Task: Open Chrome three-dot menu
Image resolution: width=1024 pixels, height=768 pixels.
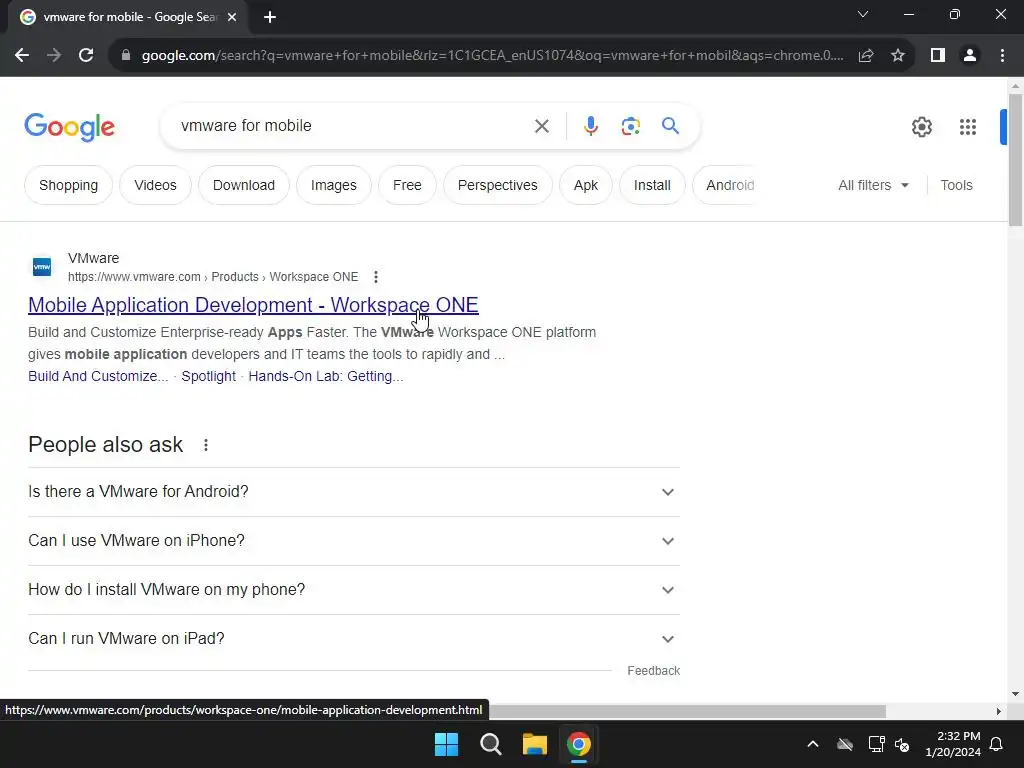Action: click(1002, 56)
